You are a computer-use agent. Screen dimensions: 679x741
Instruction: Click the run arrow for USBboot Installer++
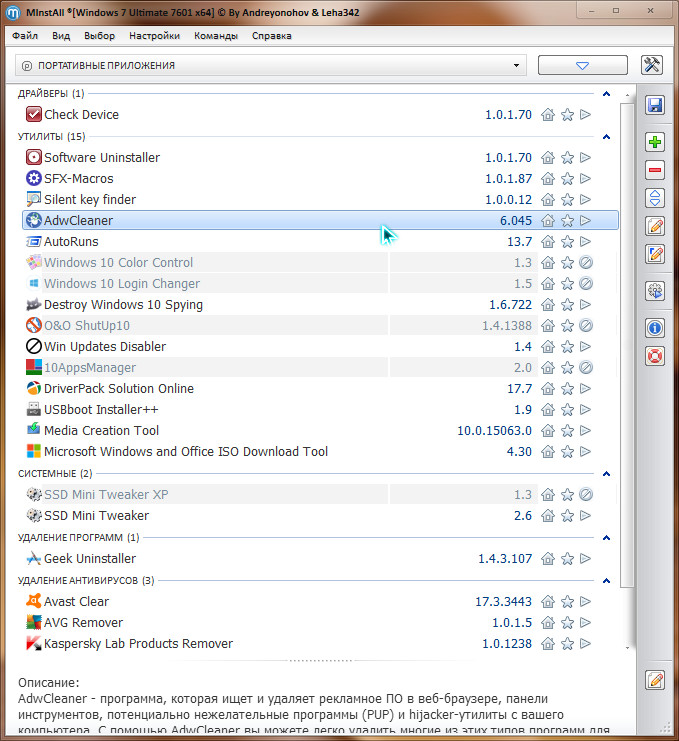coord(585,410)
